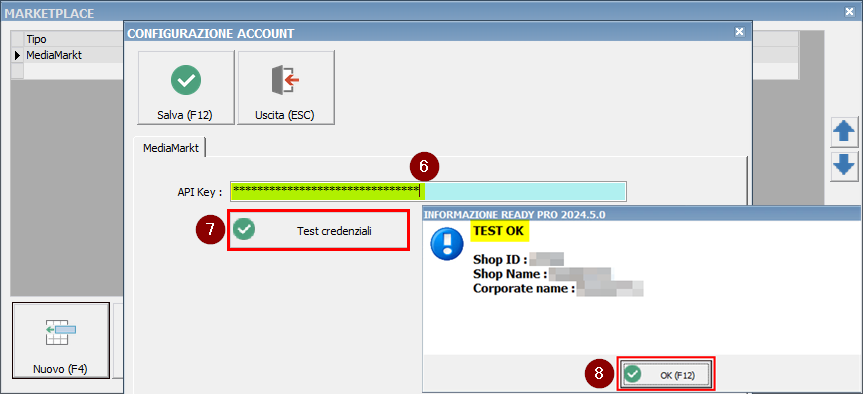863x394 pixels.
Task: Move row up with blue arrow
Action: (x=844, y=133)
